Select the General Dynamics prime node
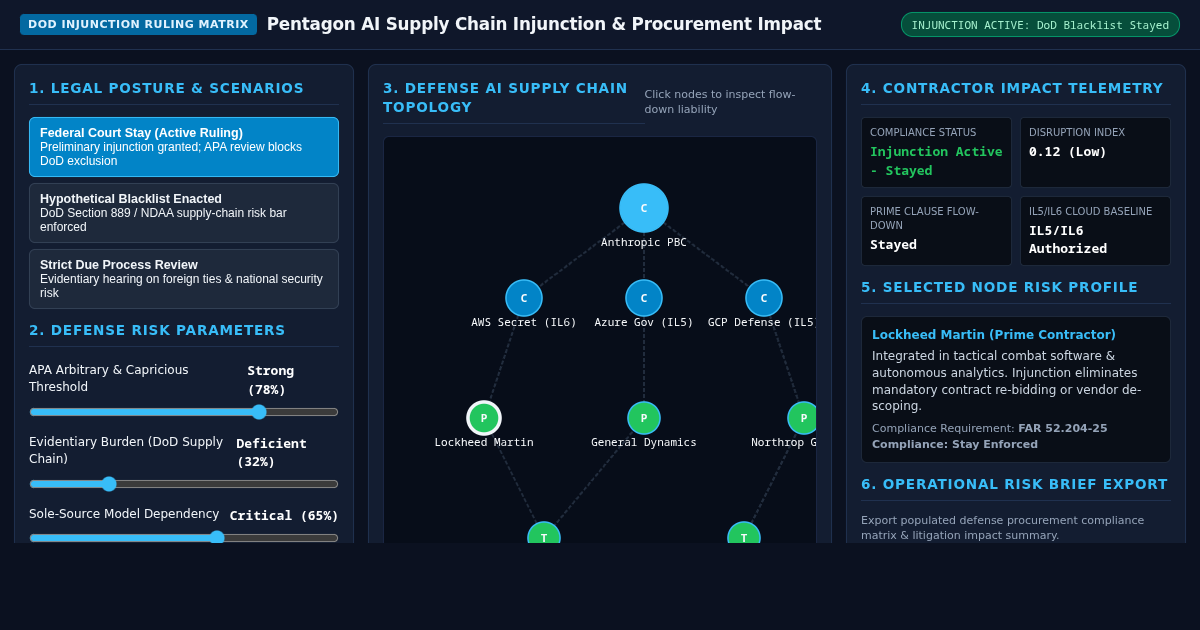 [x=644, y=418]
